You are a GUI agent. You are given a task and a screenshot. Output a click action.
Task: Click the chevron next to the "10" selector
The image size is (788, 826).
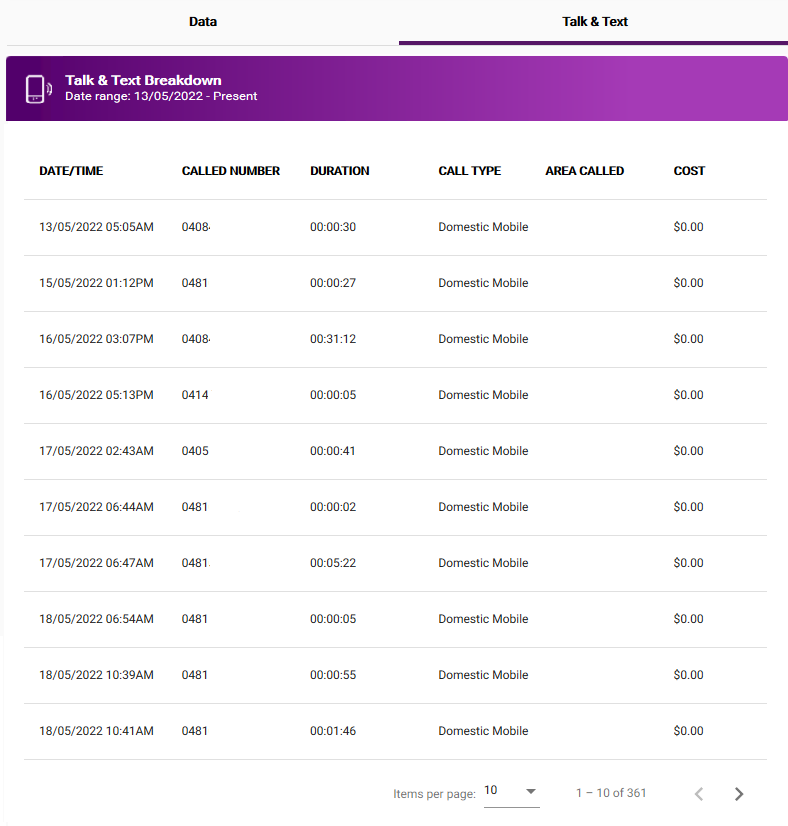[x=531, y=791]
